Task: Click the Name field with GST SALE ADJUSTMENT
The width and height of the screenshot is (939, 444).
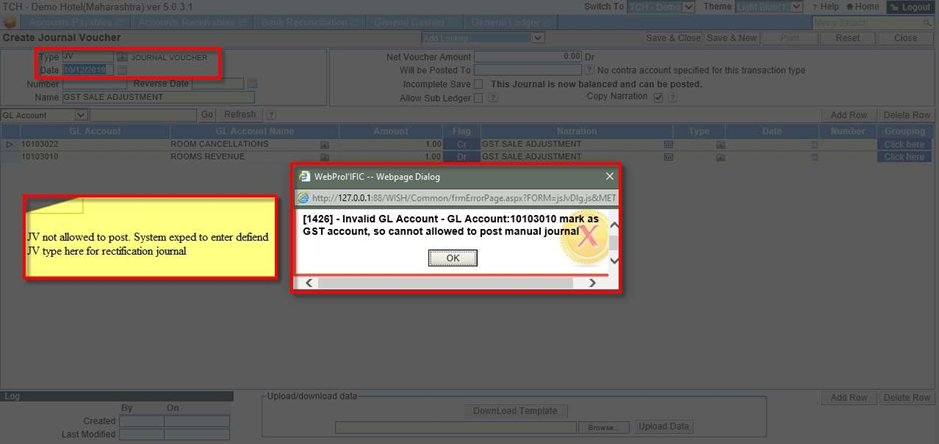Action: click(x=158, y=97)
